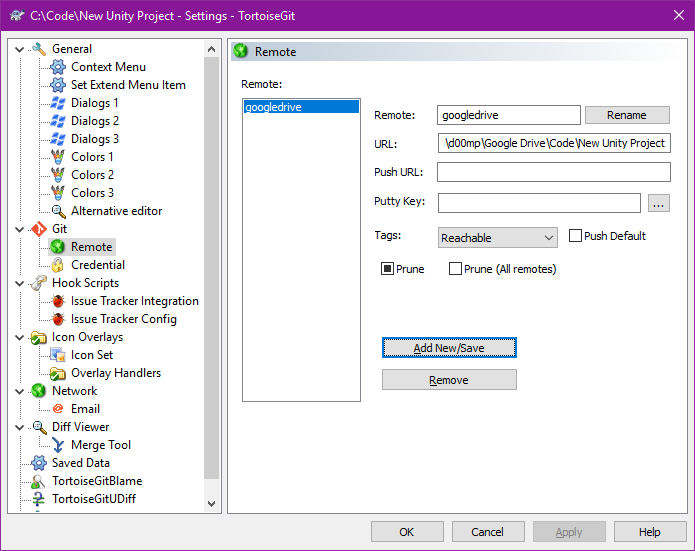Click the Rename button
This screenshot has width=695, height=551.
tap(627, 115)
